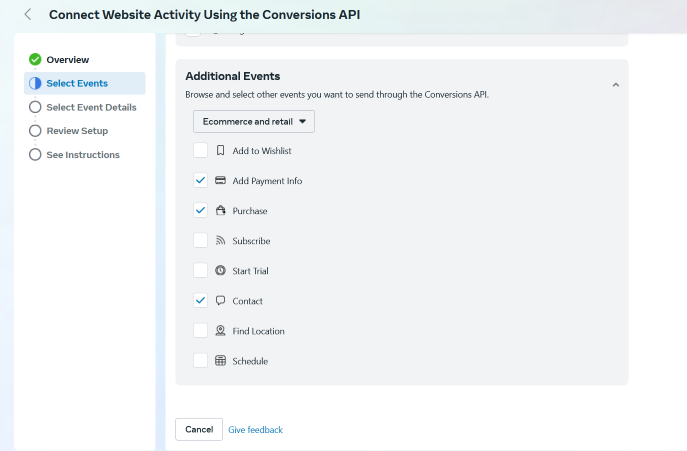
Task: Check the Schedule event checkbox
Action: point(200,361)
